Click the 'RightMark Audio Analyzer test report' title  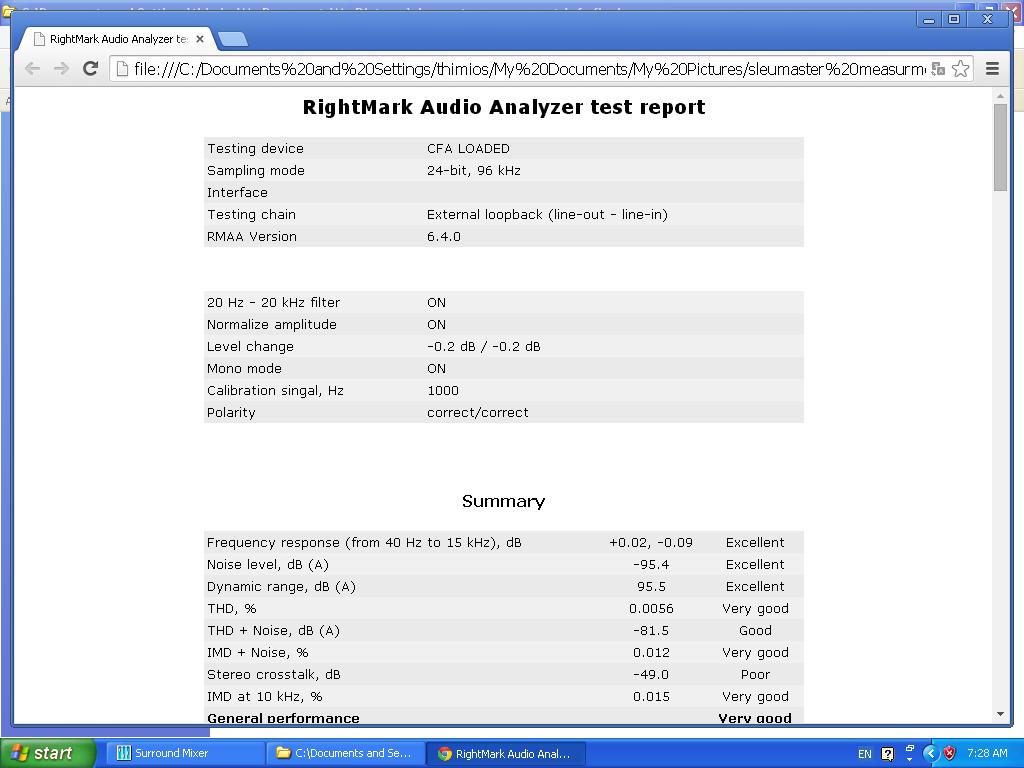click(504, 107)
